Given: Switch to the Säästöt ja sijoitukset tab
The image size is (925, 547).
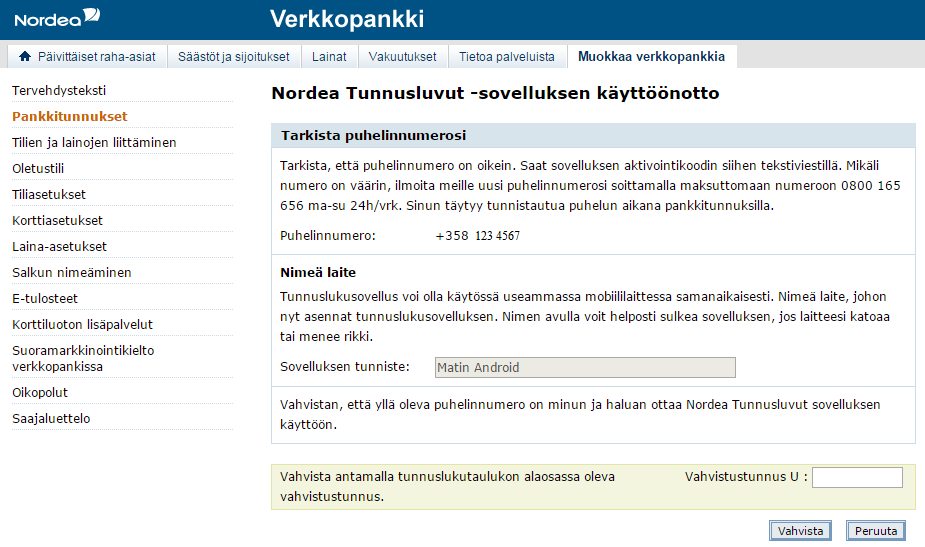Looking at the screenshot, I should 234,57.
